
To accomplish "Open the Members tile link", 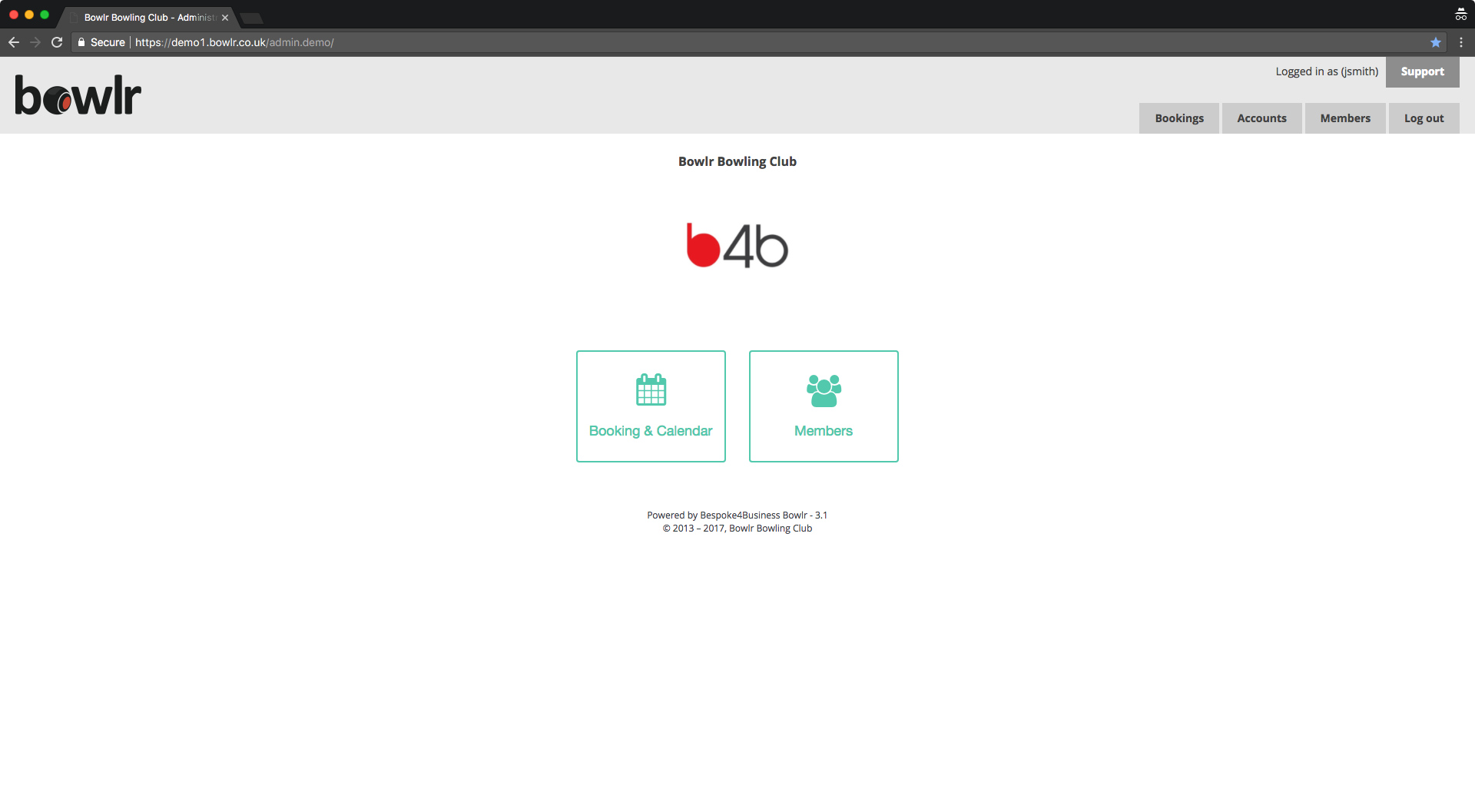I will tap(824, 406).
